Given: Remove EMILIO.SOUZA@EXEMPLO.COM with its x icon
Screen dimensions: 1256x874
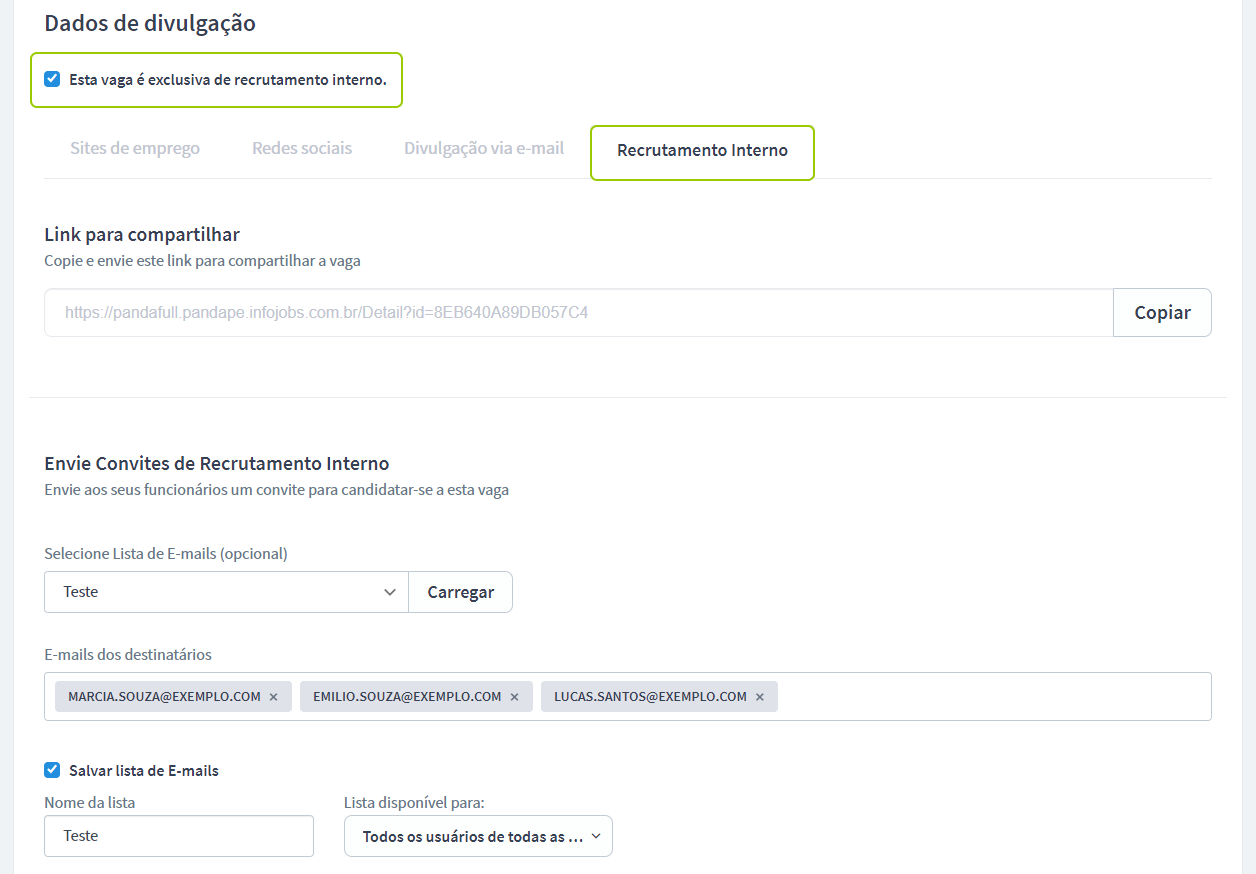Looking at the screenshot, I should [514, 697].
